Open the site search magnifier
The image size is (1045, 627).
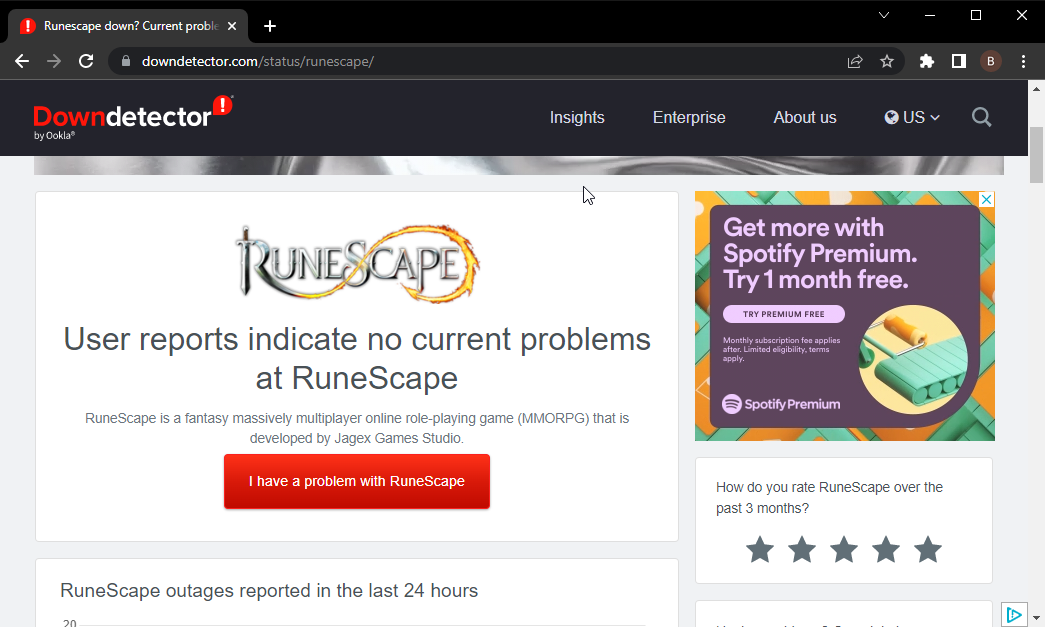pos(982,117)
